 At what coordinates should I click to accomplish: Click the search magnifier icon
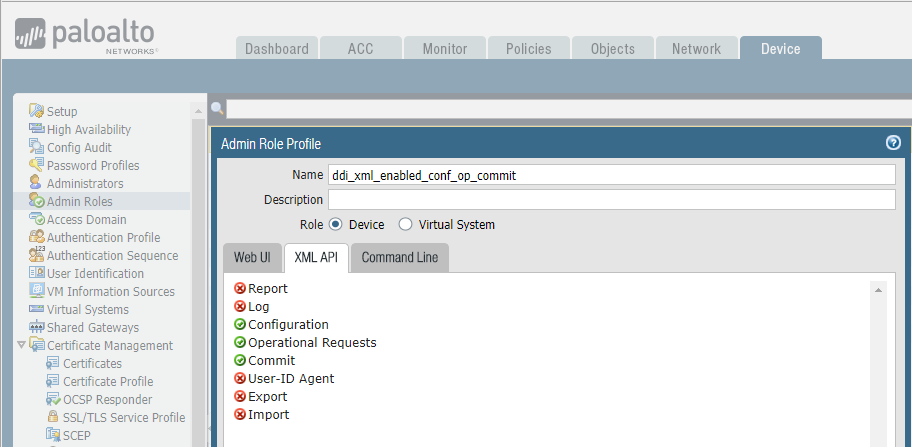point(216,109)
